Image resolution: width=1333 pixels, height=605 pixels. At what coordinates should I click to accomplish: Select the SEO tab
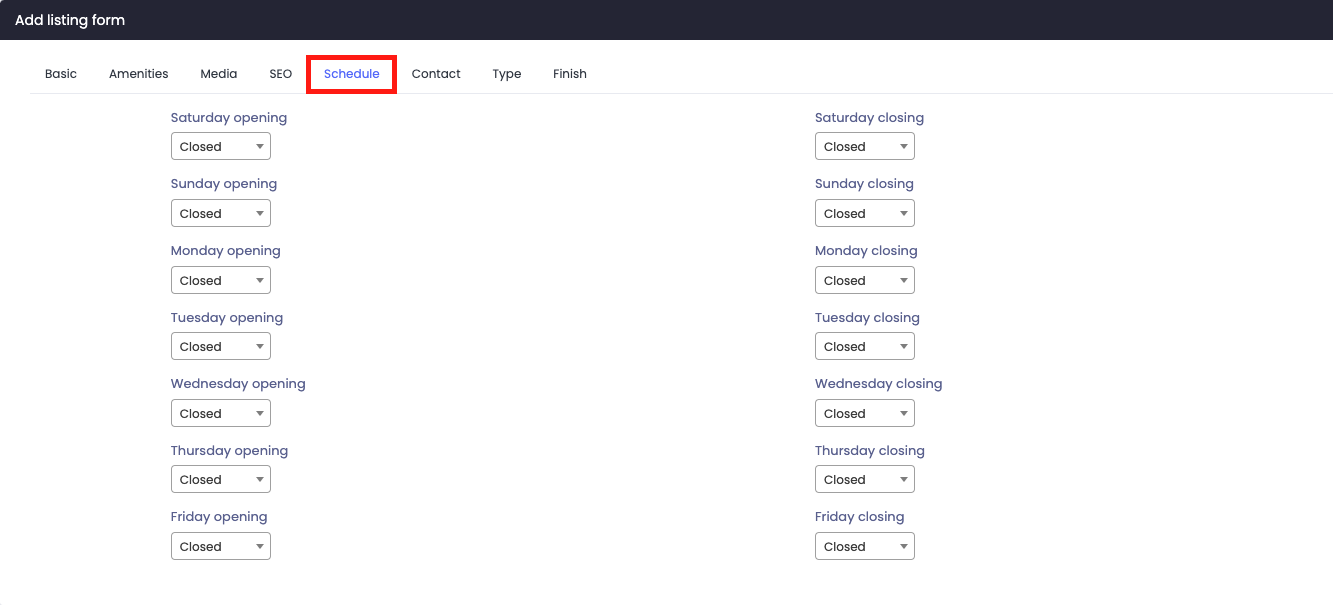point(281,74)
